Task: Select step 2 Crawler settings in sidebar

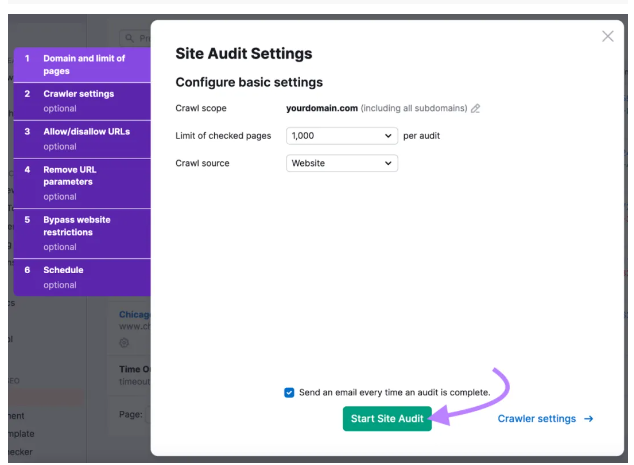Action: [x=82, y=101]
